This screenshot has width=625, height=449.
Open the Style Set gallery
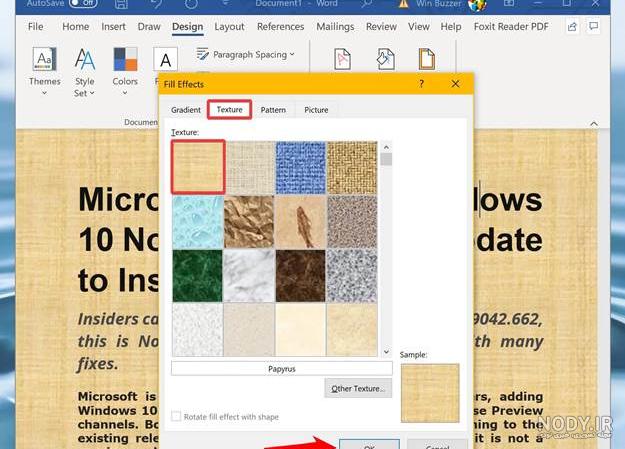coord(85,72)
